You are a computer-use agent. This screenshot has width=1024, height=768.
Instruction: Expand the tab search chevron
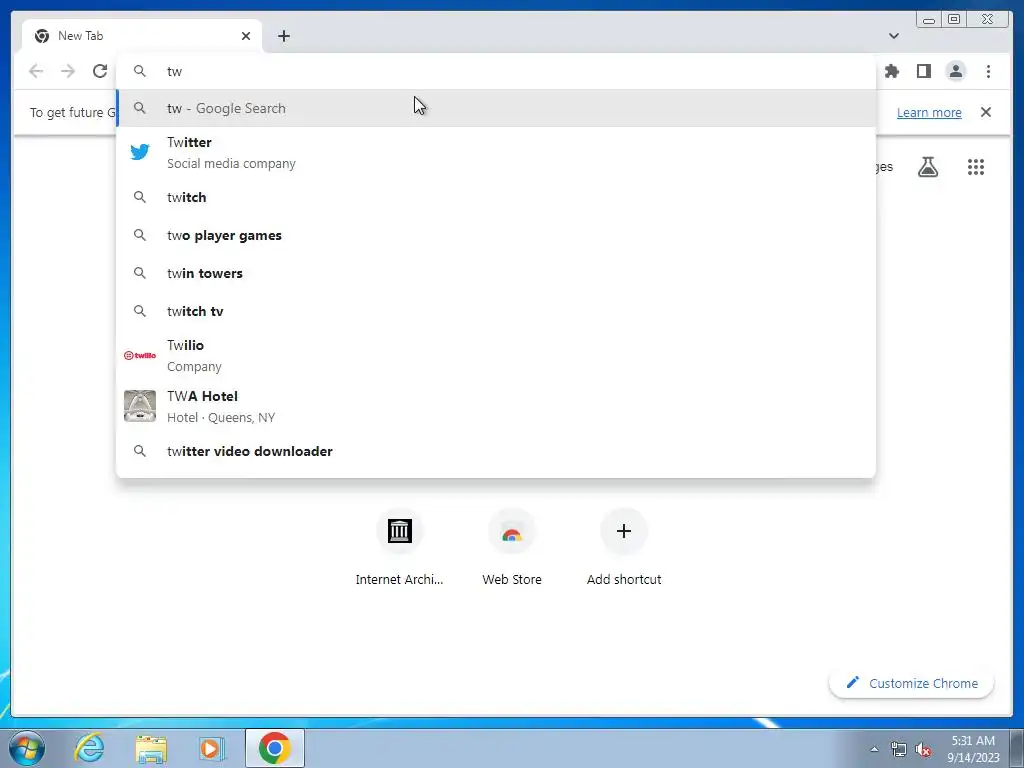point(893,36)
